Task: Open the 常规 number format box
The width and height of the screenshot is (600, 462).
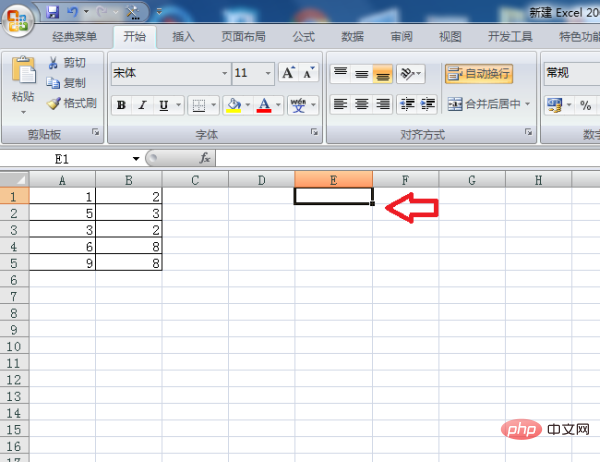Action: (x=572, y=73)
